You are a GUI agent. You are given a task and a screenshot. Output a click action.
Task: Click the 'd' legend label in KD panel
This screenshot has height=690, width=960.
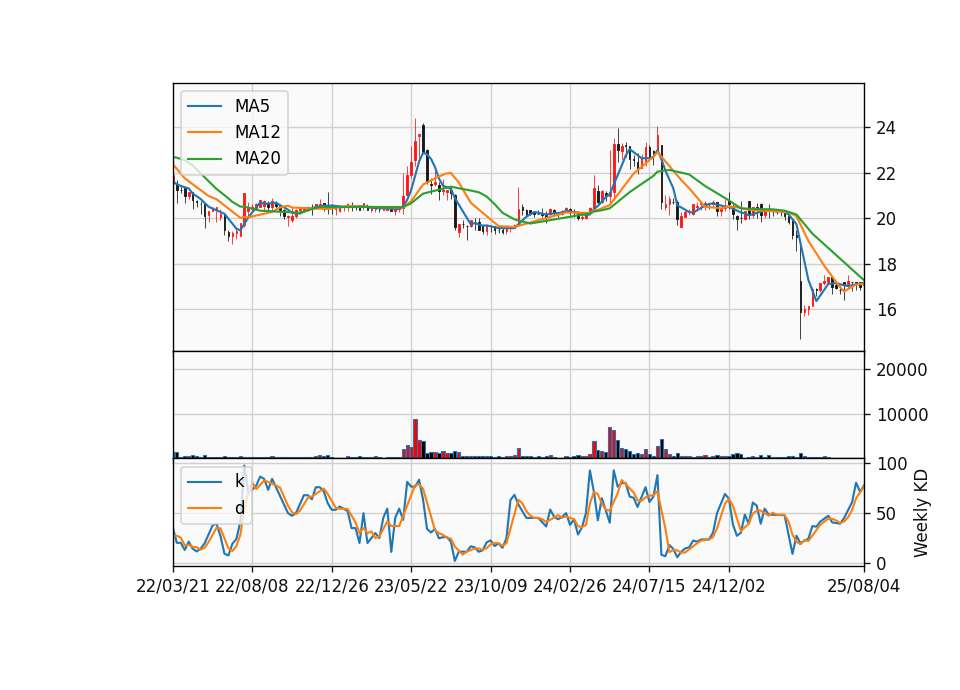239,508
